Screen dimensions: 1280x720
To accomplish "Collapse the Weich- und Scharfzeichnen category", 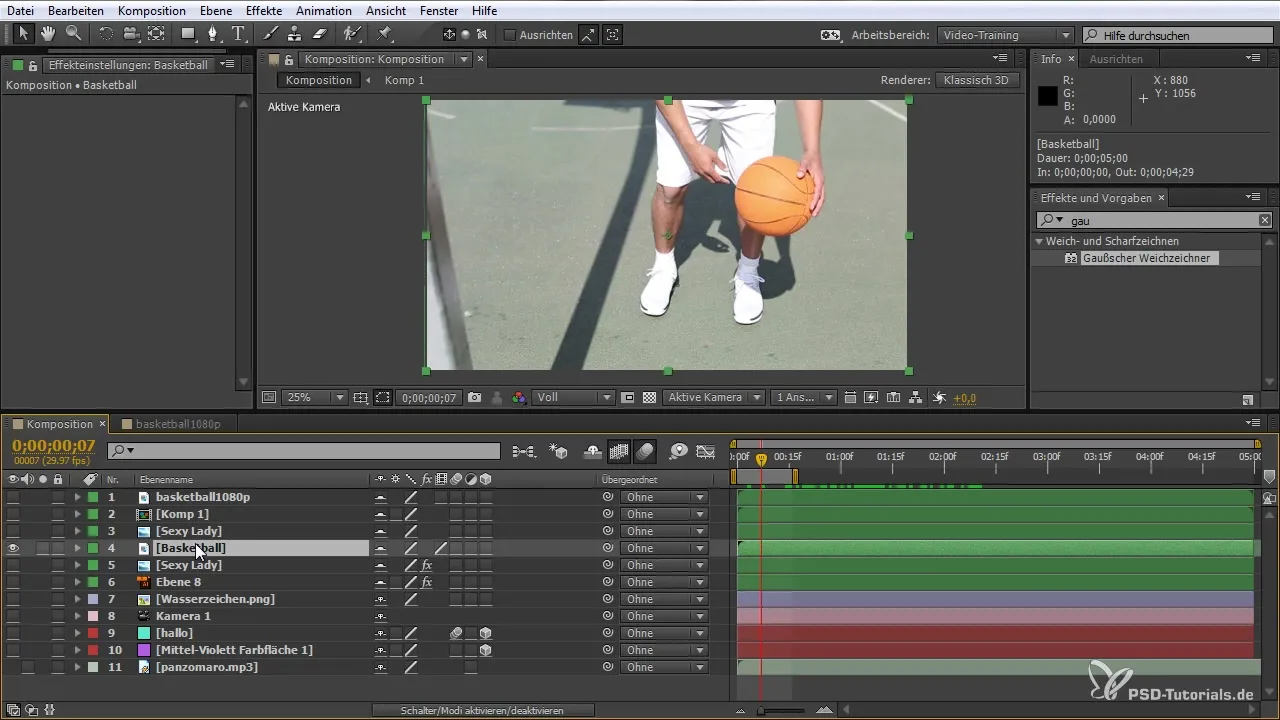I will point(1040,241).
